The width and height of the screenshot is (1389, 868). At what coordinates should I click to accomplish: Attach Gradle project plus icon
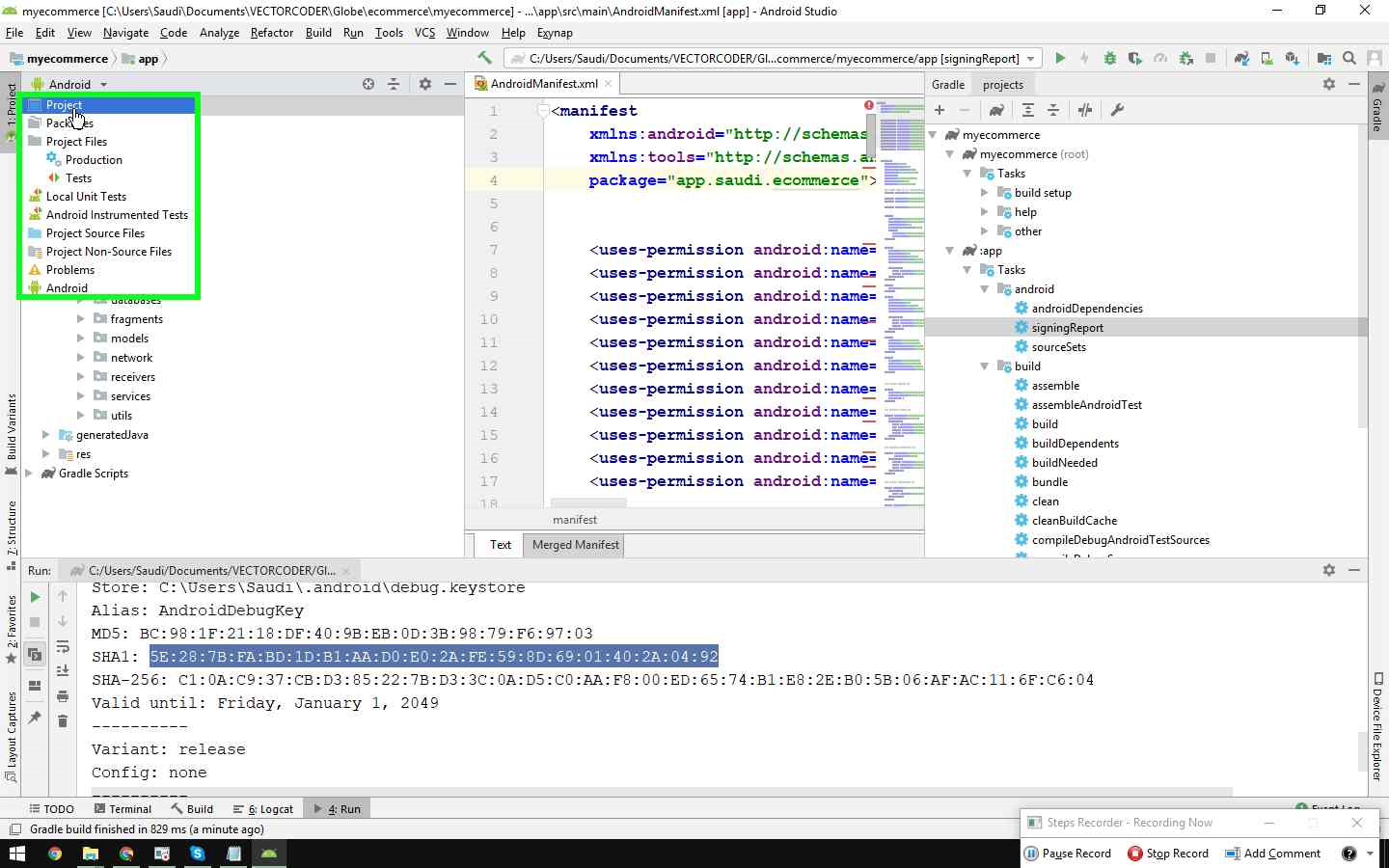(x=940, y=110)
